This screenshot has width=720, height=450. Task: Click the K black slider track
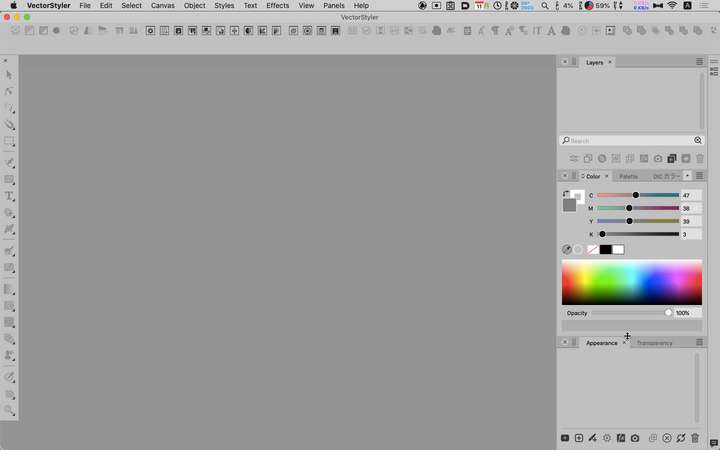tap(638, 234)
